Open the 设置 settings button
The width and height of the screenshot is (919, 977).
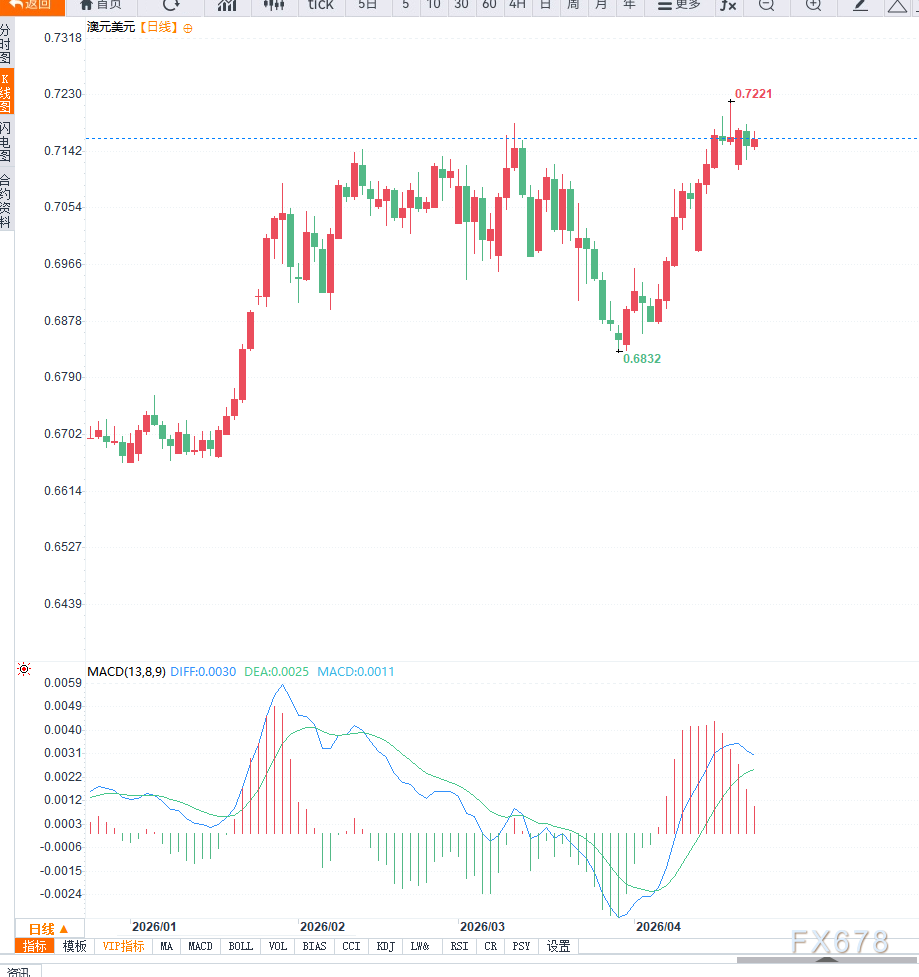tap(558, 946)
